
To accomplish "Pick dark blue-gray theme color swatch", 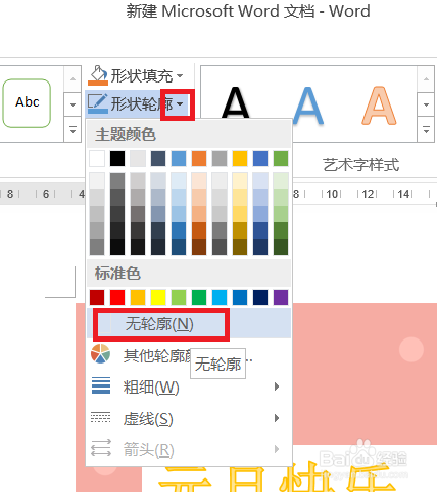I will coord(158,158).
